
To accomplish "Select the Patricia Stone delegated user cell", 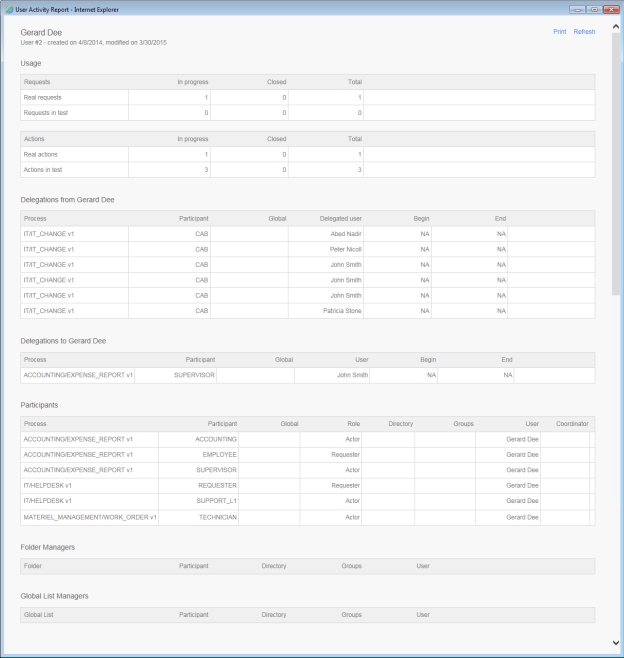I will coord(342,311).
